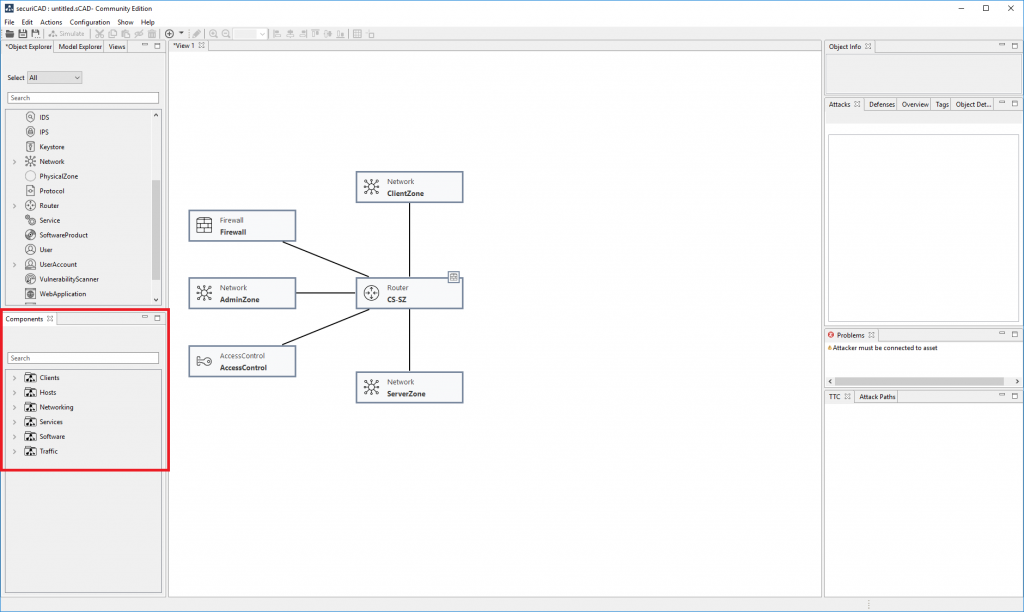The image size is (1024, 612).
Task: Open the Help menu
Action: click(x=148, y=22)
